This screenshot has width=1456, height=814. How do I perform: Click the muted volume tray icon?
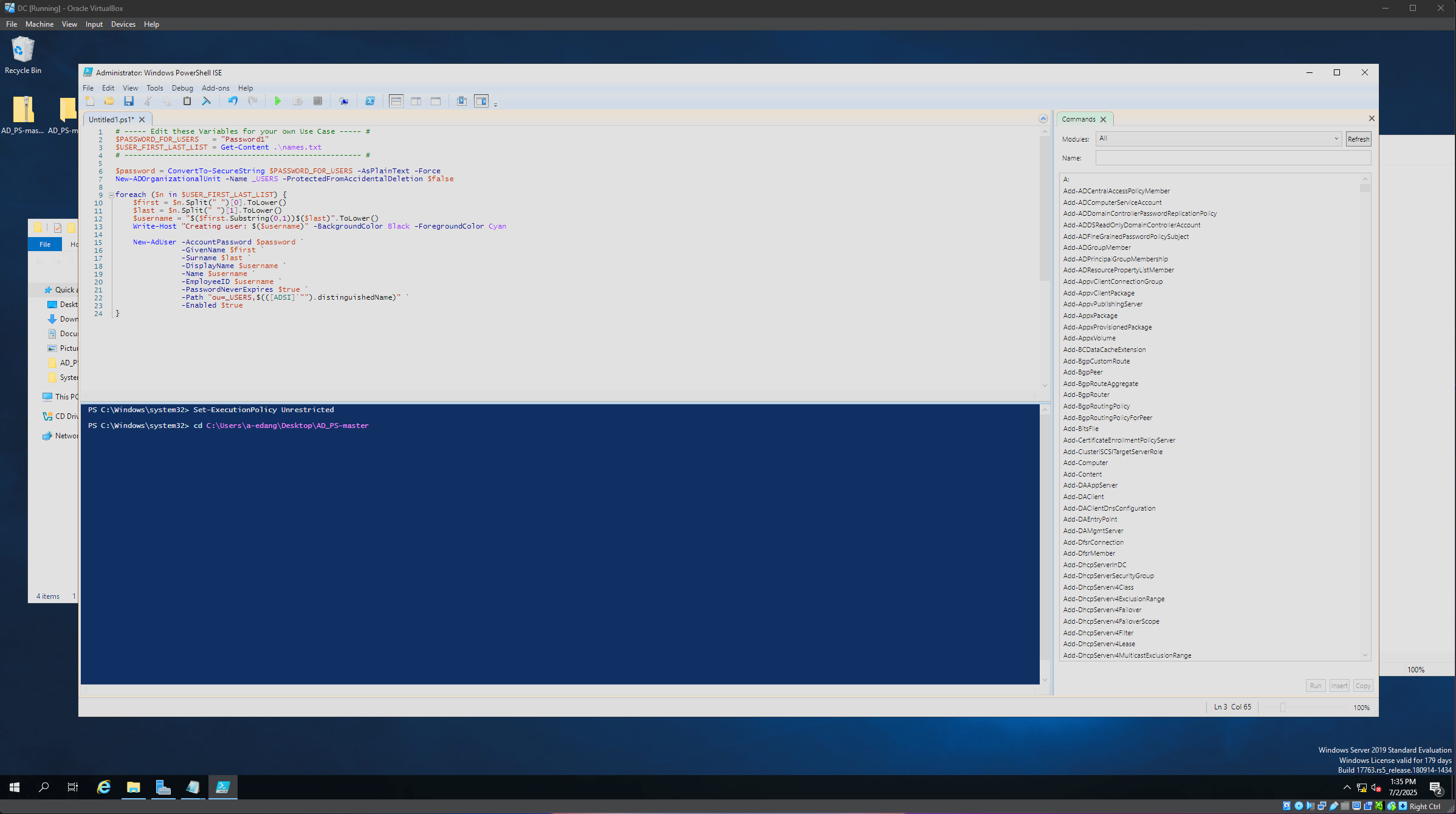coord(1376,788)
